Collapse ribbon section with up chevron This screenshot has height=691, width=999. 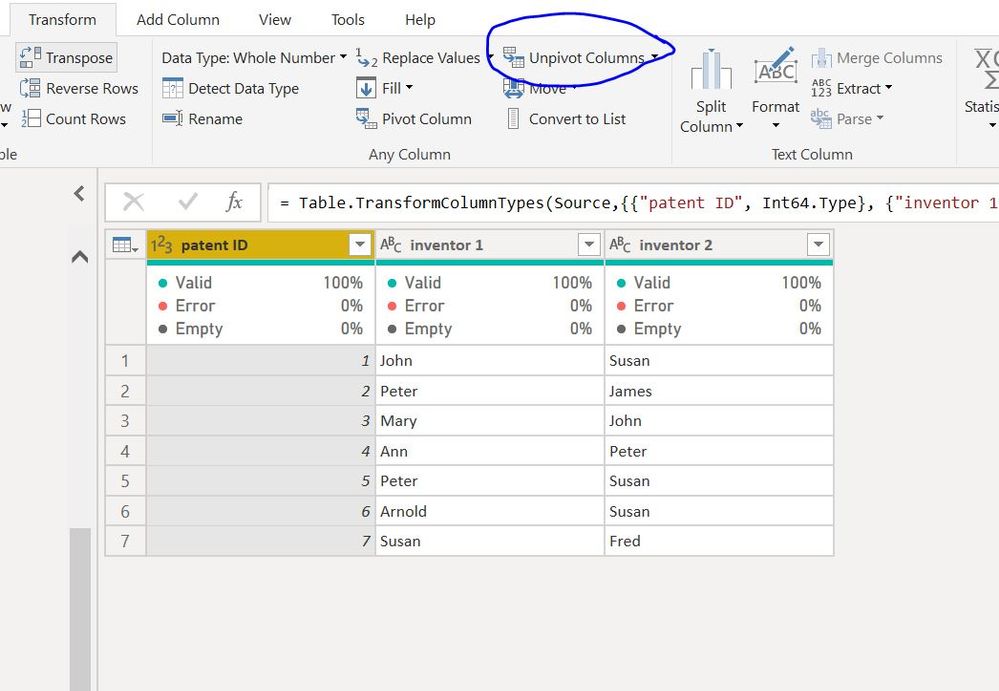click(x=80, y=257)
